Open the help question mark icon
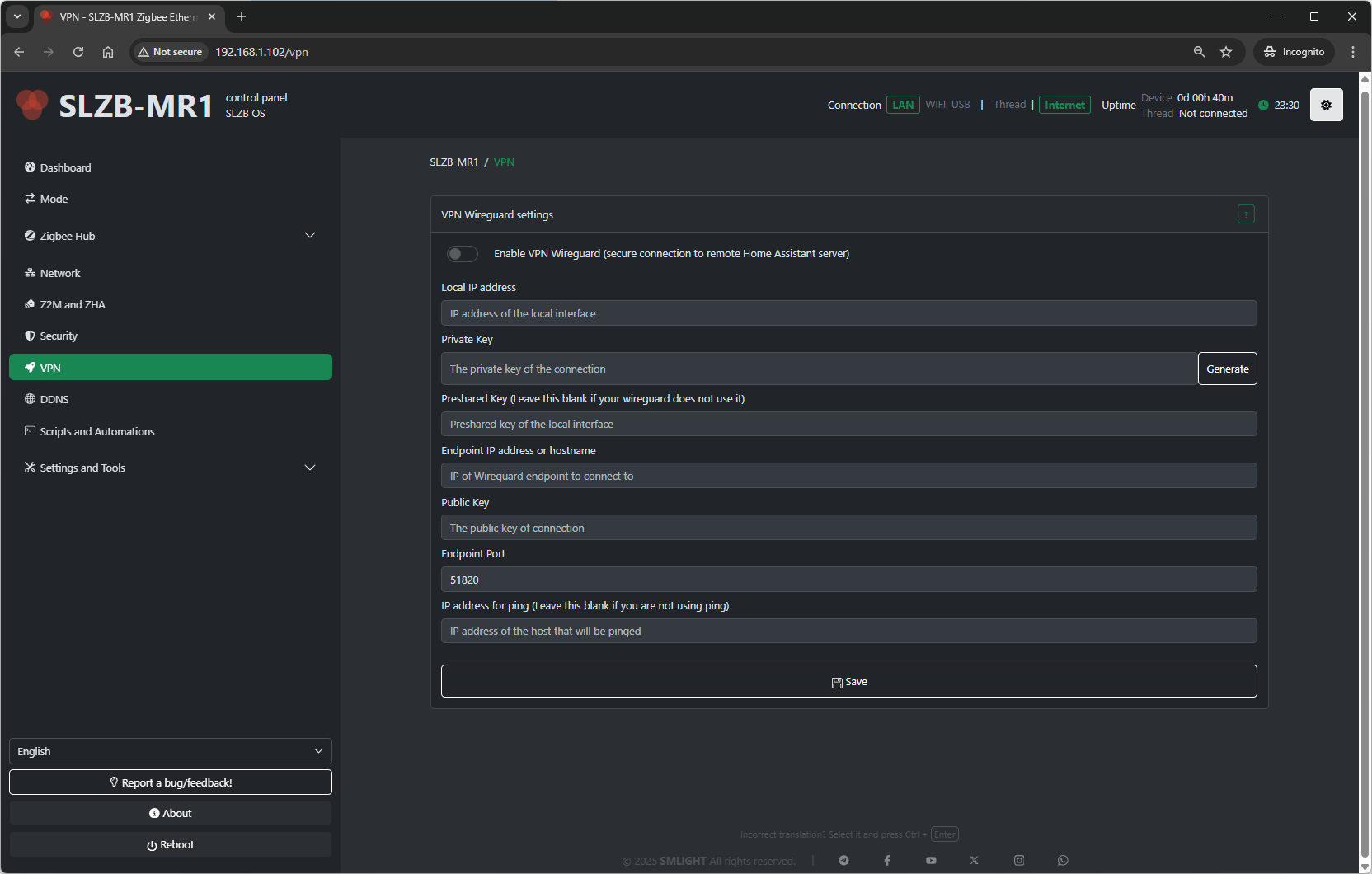Screen dimensions: 1372x874 [1246, 214]
